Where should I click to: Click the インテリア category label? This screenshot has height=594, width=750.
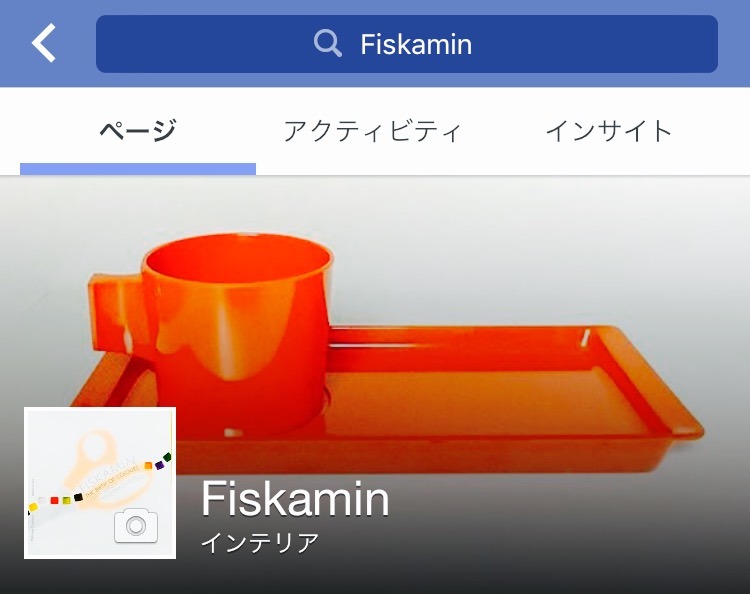260,543
